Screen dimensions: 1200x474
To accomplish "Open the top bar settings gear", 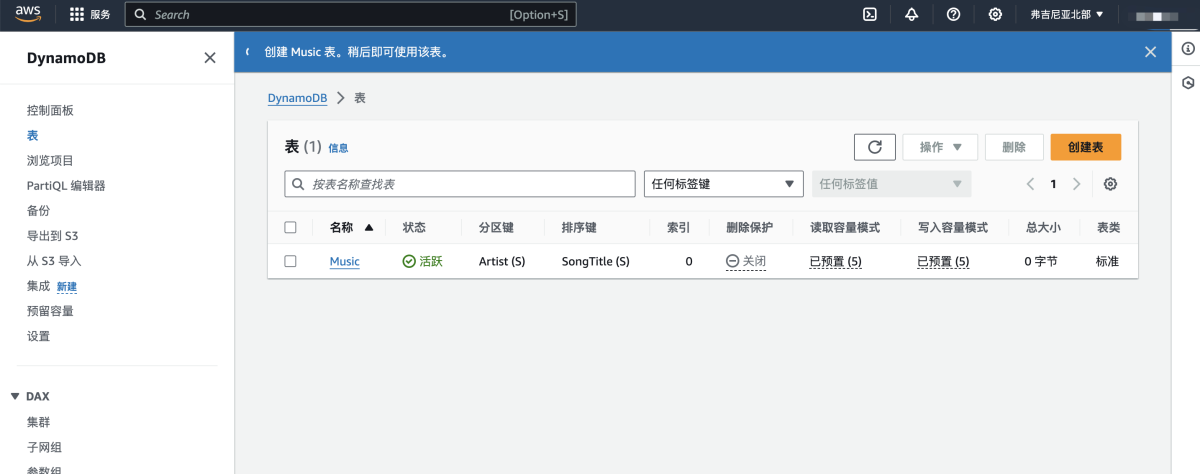I will 995,15.
